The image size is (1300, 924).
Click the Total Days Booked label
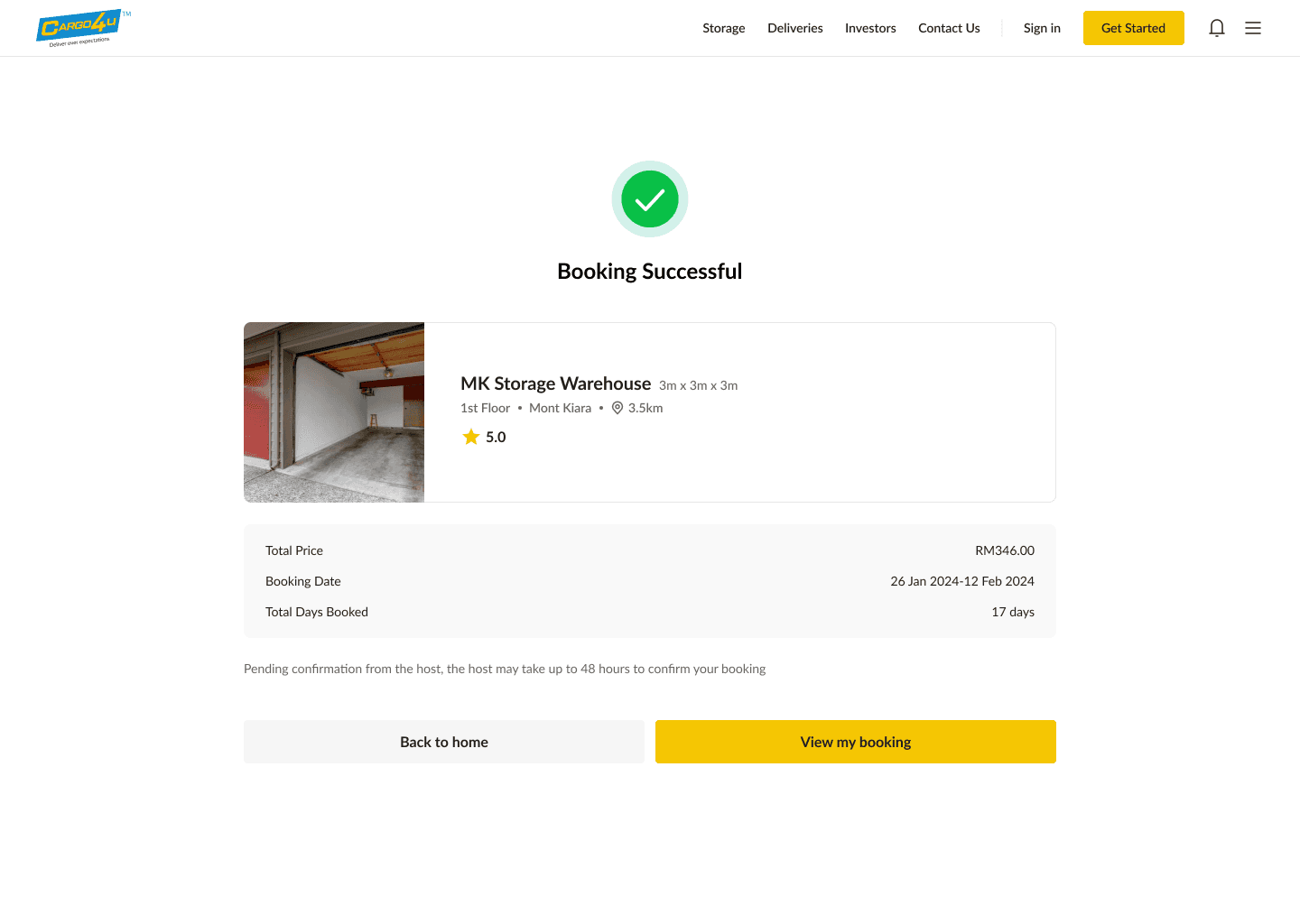[317, 612]
